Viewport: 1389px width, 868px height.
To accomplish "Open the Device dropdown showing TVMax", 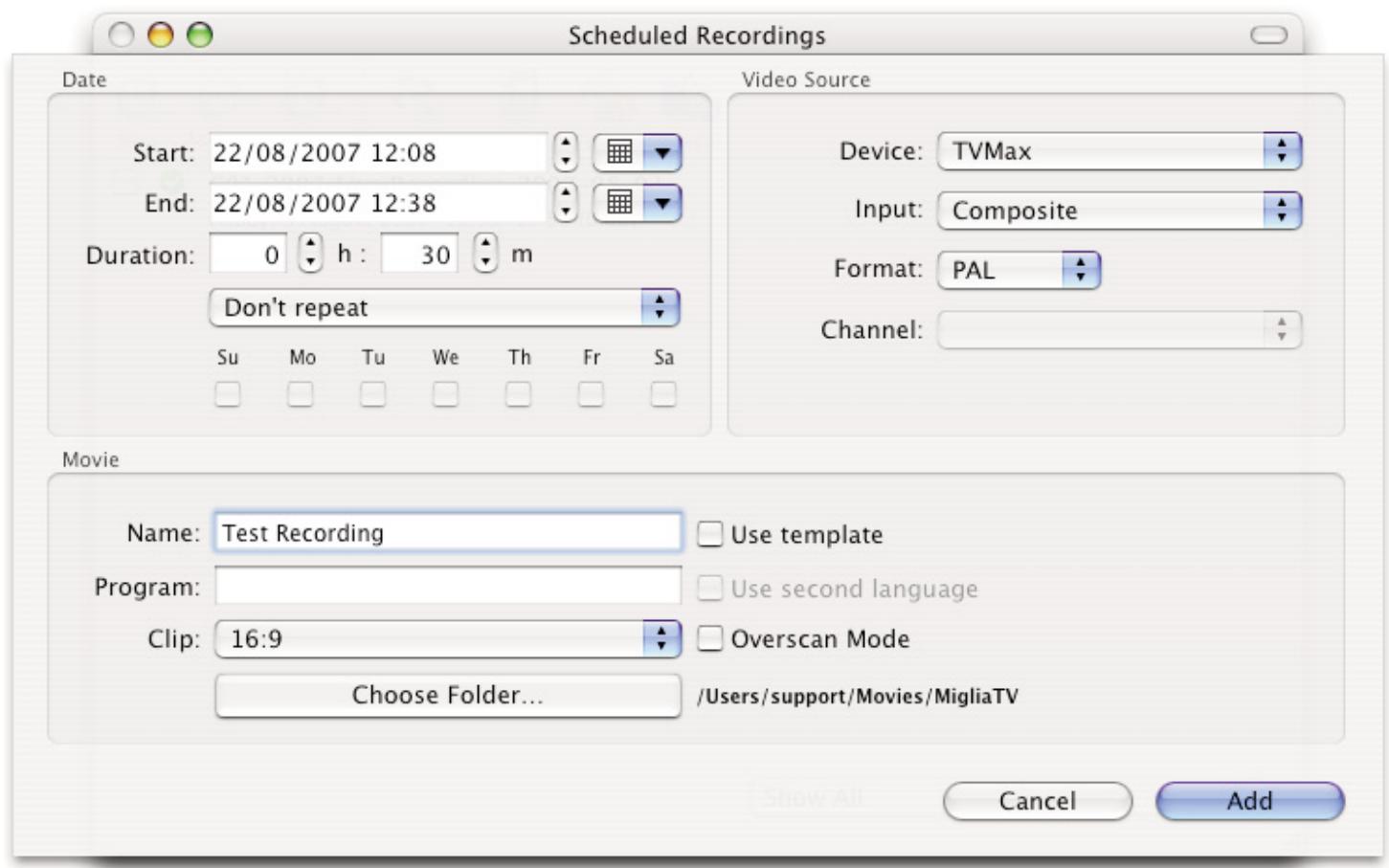I will [1119, 151].
